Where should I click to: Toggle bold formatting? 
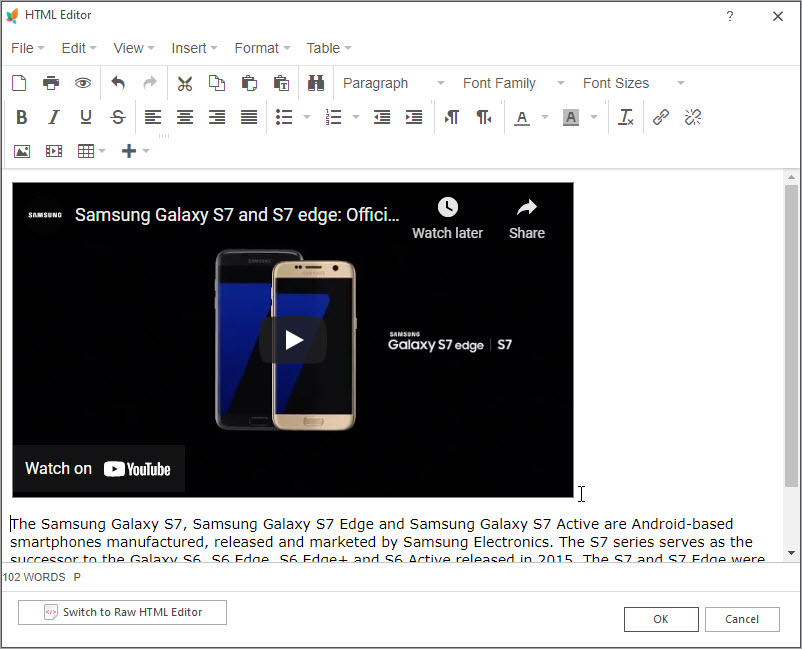(21, 117)
